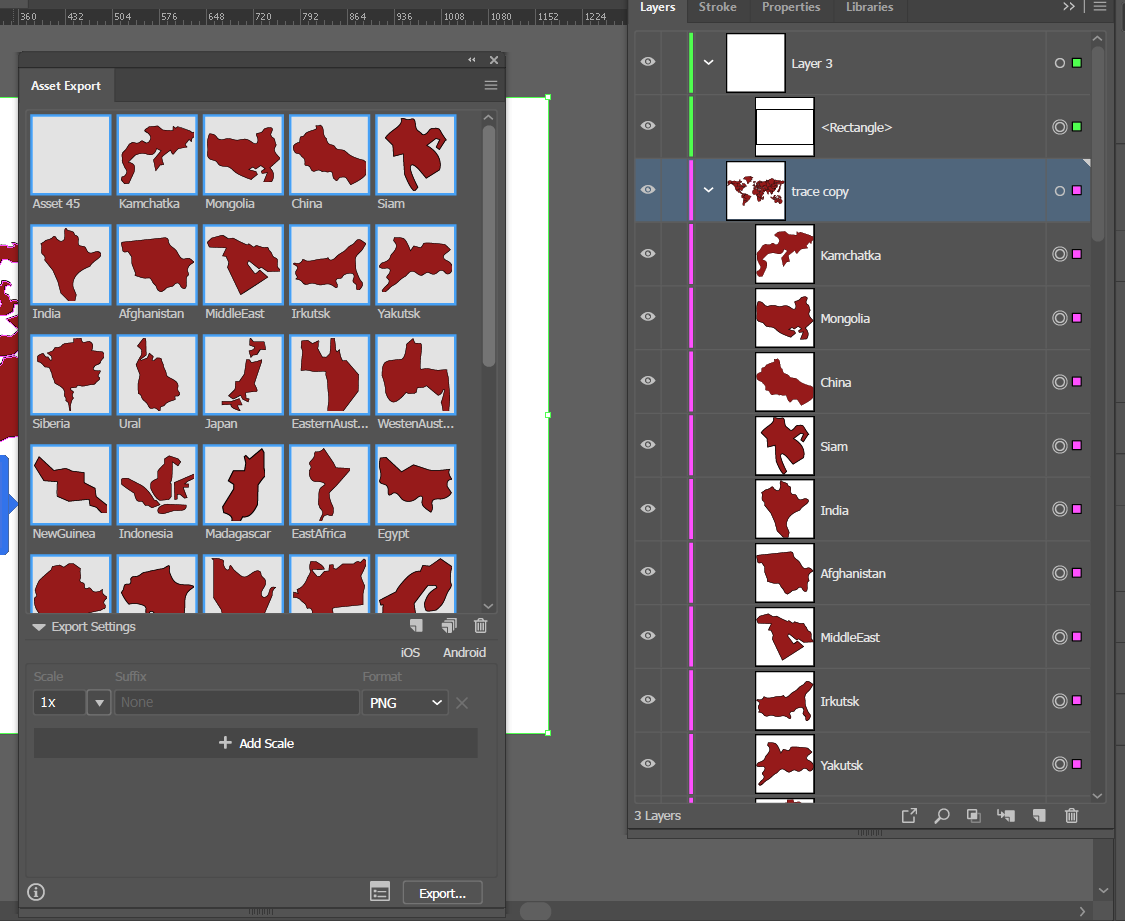Click Suffix input field

point(237,702)
